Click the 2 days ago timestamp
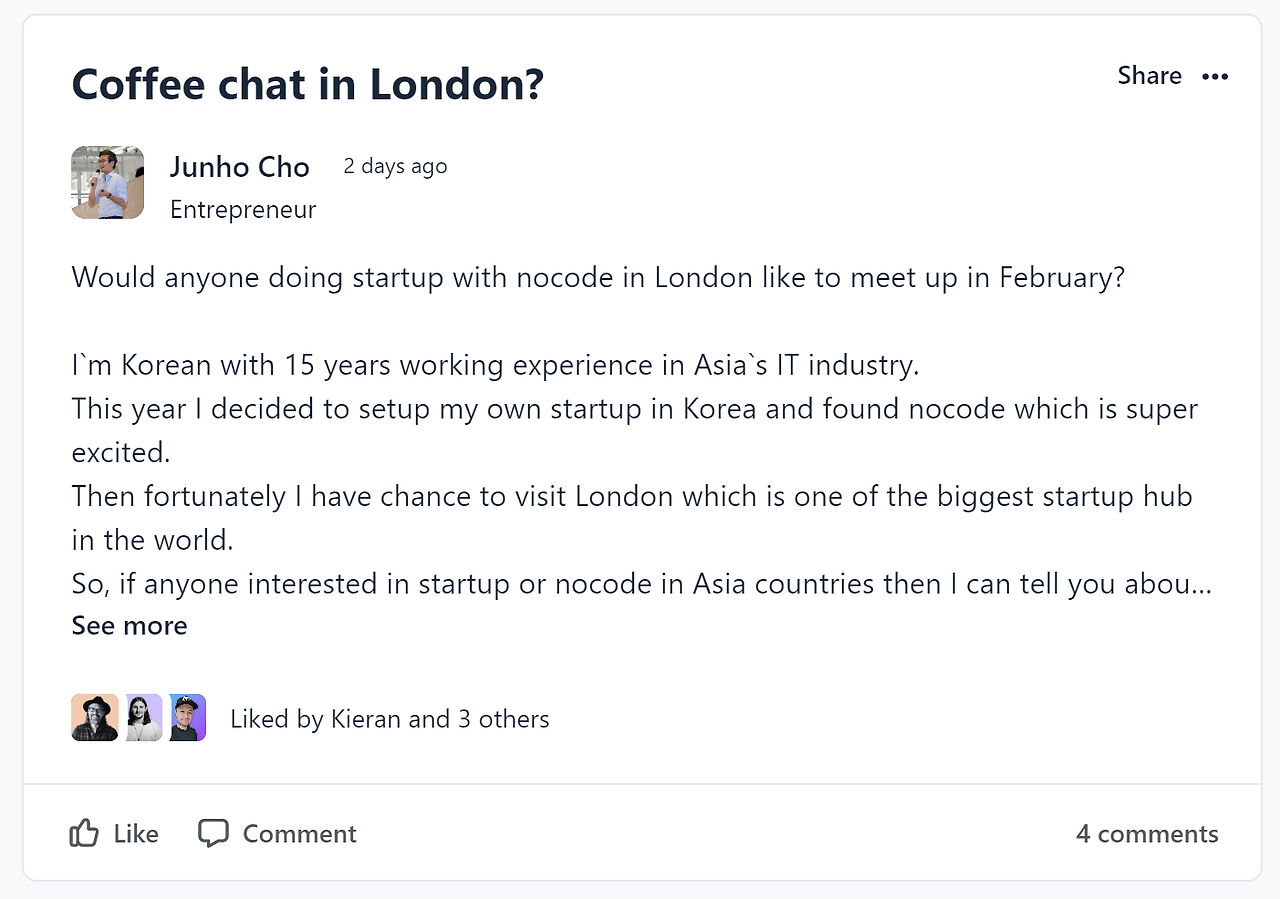1280x899 pixels. 395,166
